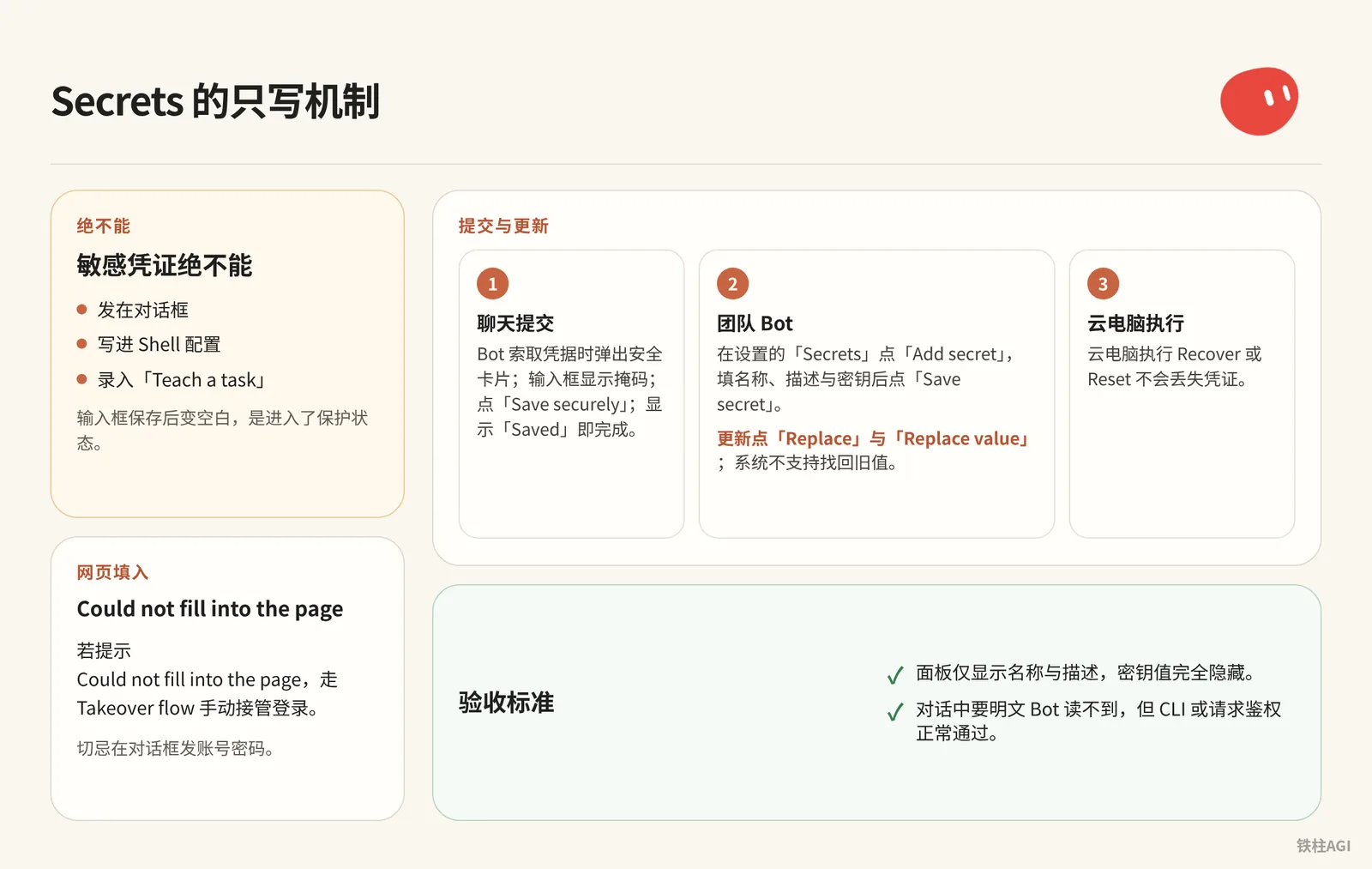The image size is (1372, 869).
Task: Click the numbered badge 2 above 团队 Bot
Action: pos(732,284)
